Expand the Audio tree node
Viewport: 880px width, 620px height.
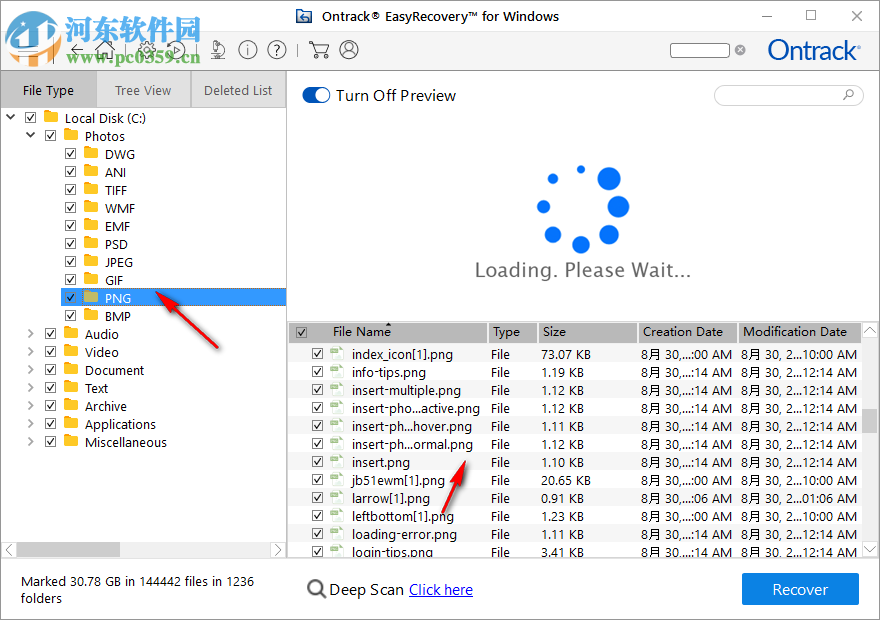[x=30, y=333]
